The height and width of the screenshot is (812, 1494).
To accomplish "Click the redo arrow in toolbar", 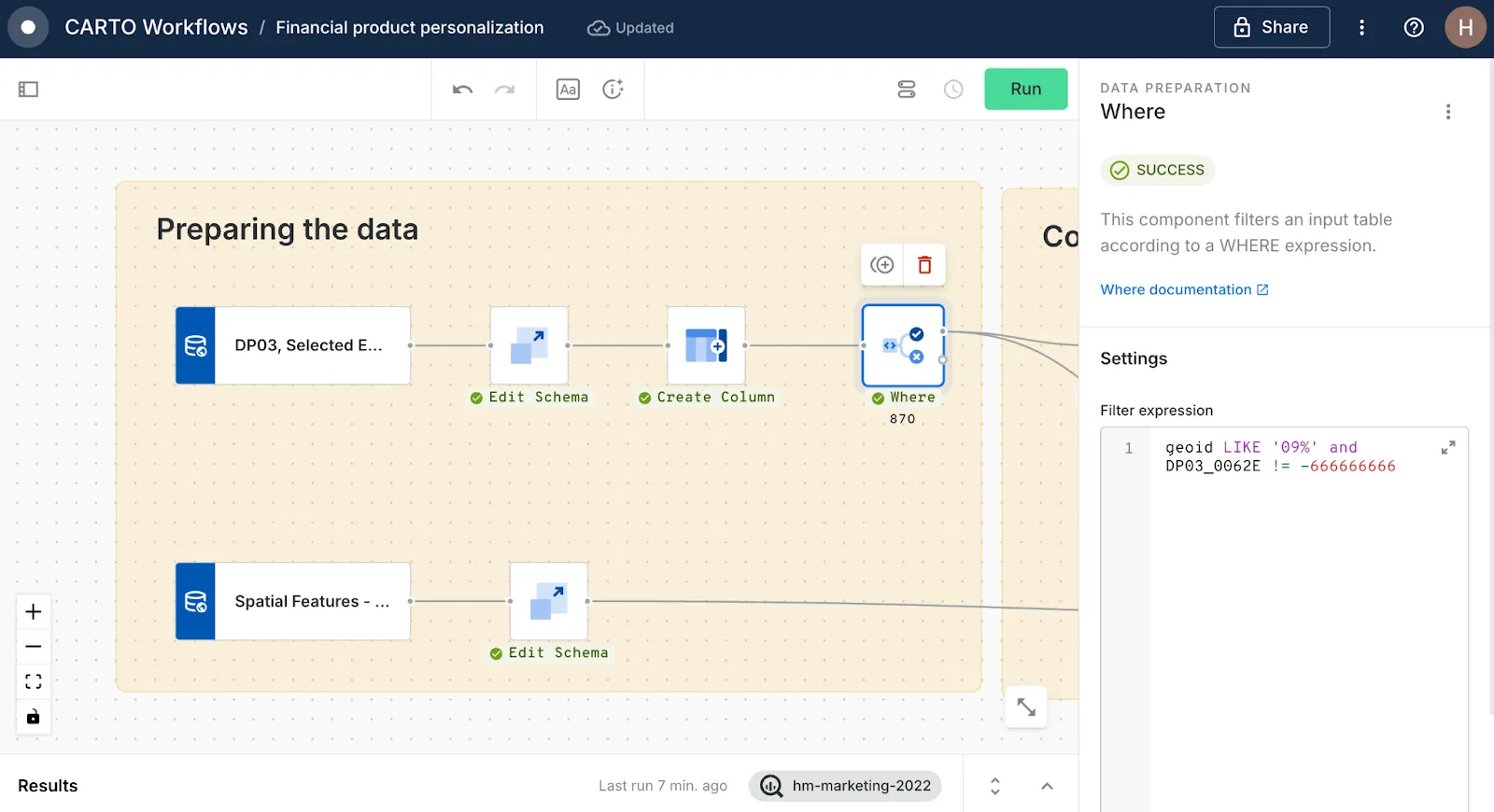I will pos(505,90).
